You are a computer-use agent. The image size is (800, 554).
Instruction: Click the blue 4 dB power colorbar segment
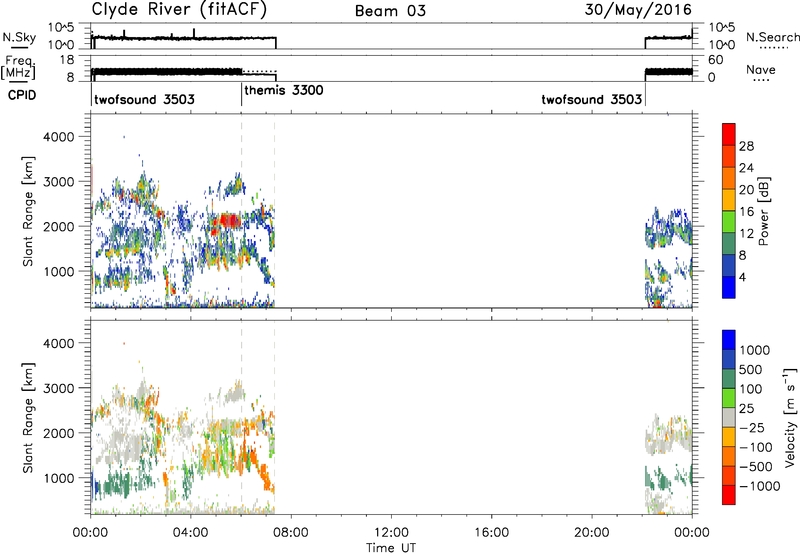729,287
